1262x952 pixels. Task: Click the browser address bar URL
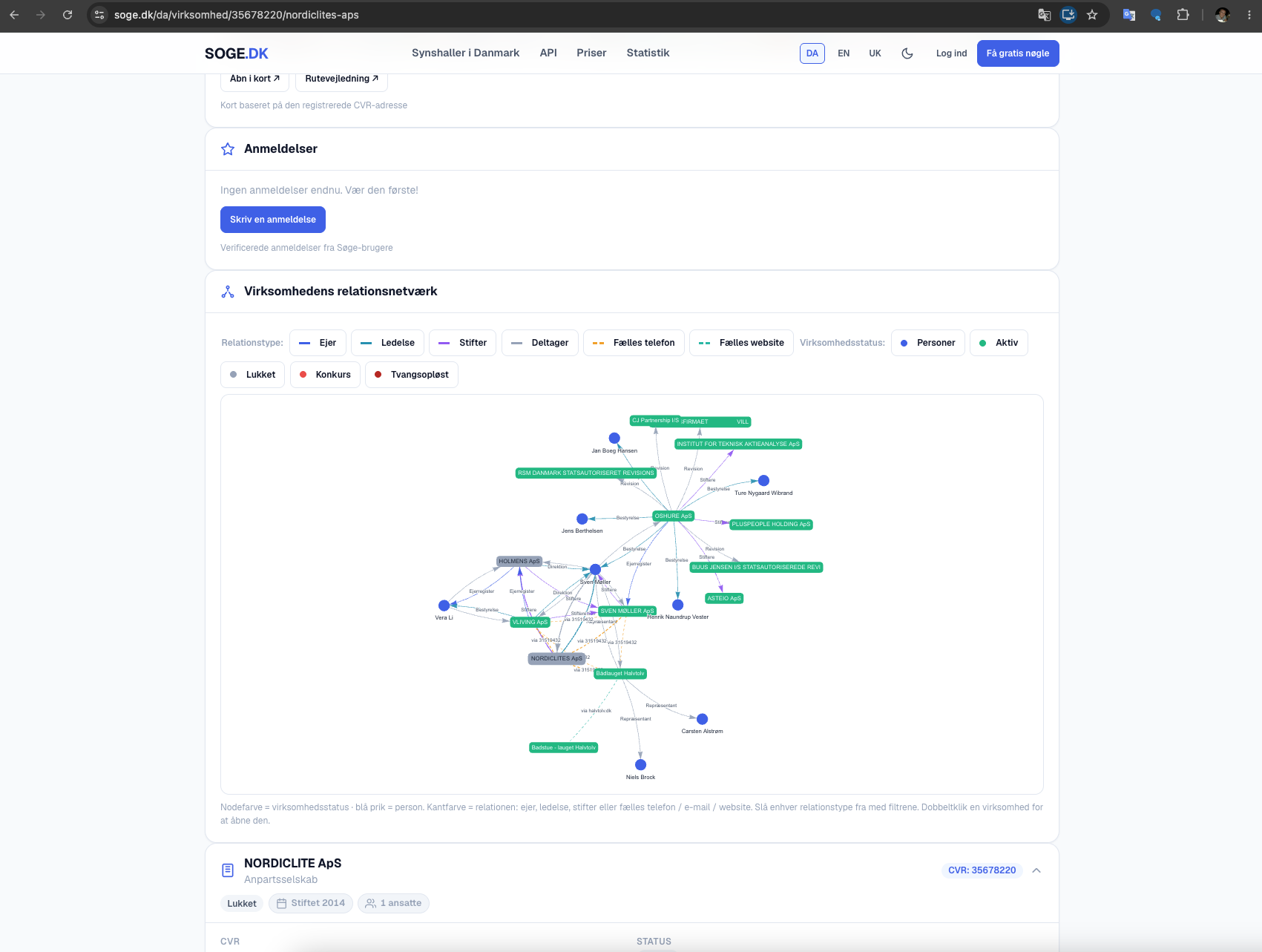click(x=236, y=15)
